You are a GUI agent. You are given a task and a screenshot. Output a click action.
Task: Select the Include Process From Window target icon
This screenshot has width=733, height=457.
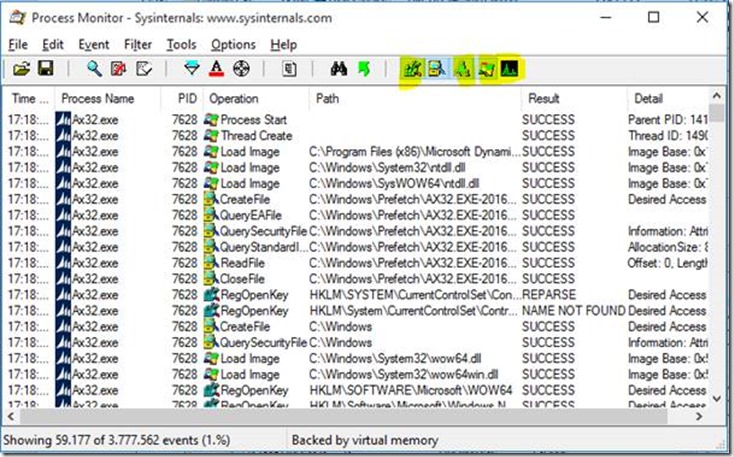pyautogui.click(x=240, y=69)
